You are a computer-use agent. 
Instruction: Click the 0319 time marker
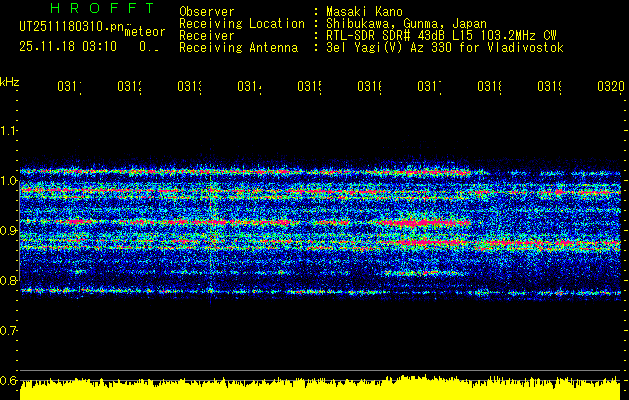[x=550, y=86]
